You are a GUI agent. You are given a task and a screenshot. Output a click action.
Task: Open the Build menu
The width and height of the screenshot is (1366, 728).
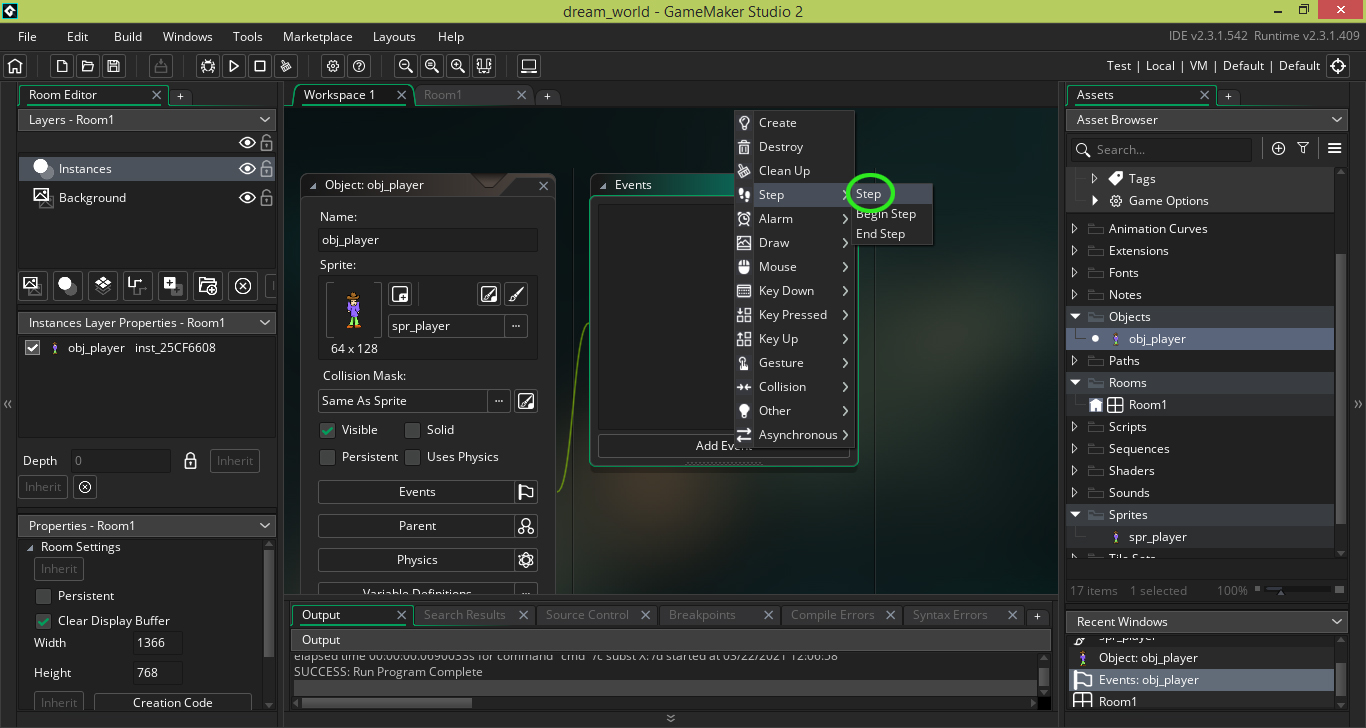pos(128,37)
